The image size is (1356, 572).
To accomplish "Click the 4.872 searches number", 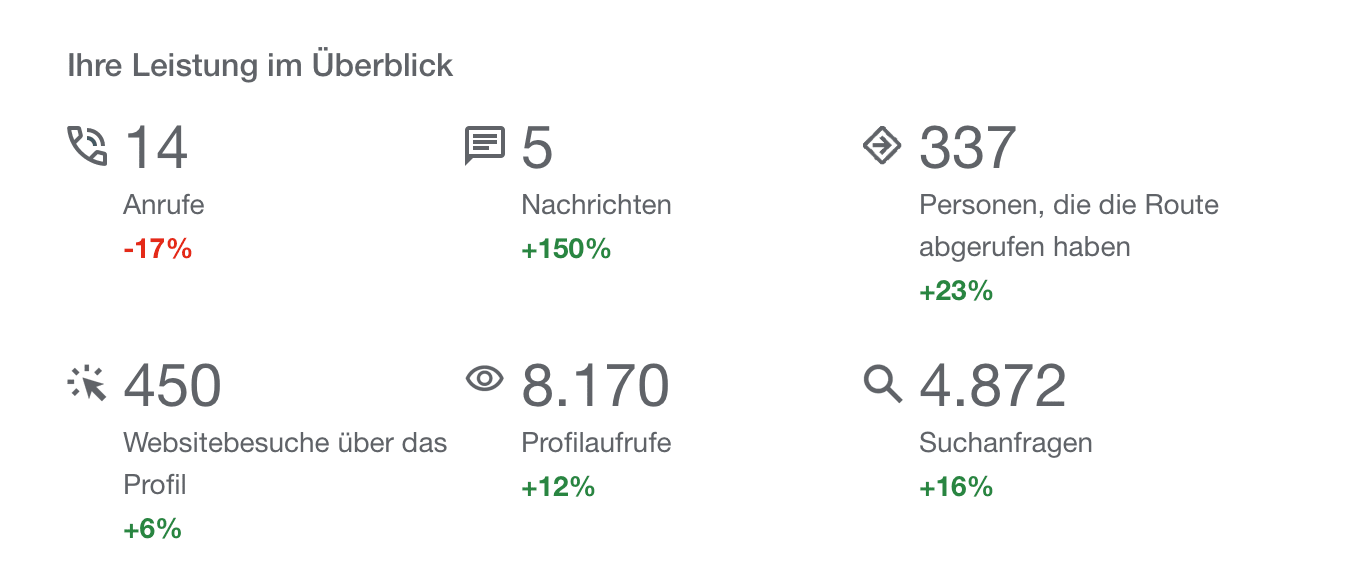I will [x=992, y=386].
